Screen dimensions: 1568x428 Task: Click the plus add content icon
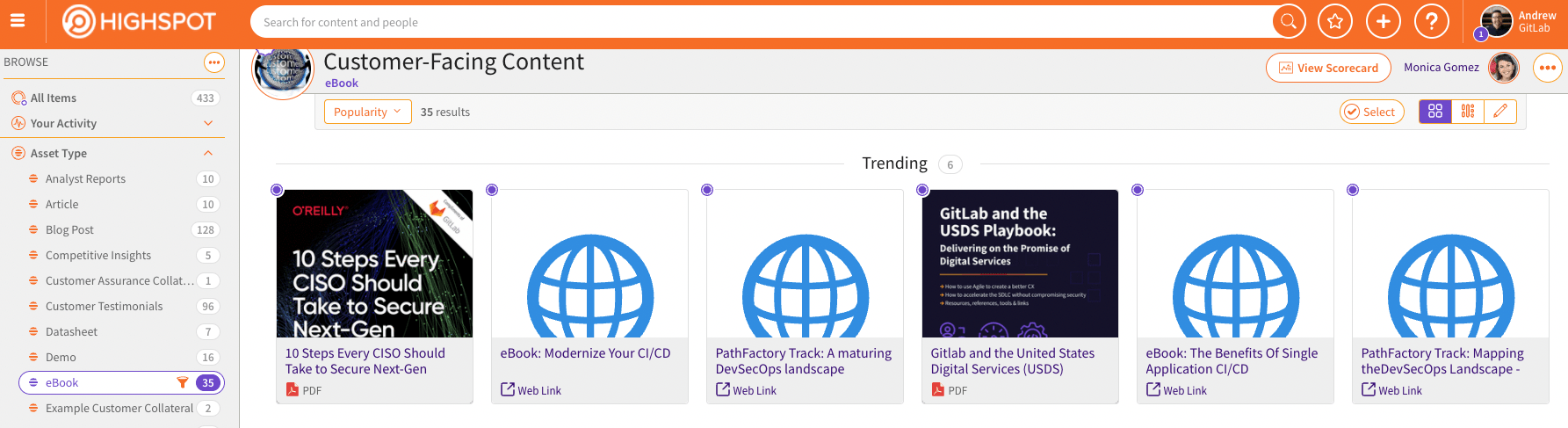click(1383, 22)
